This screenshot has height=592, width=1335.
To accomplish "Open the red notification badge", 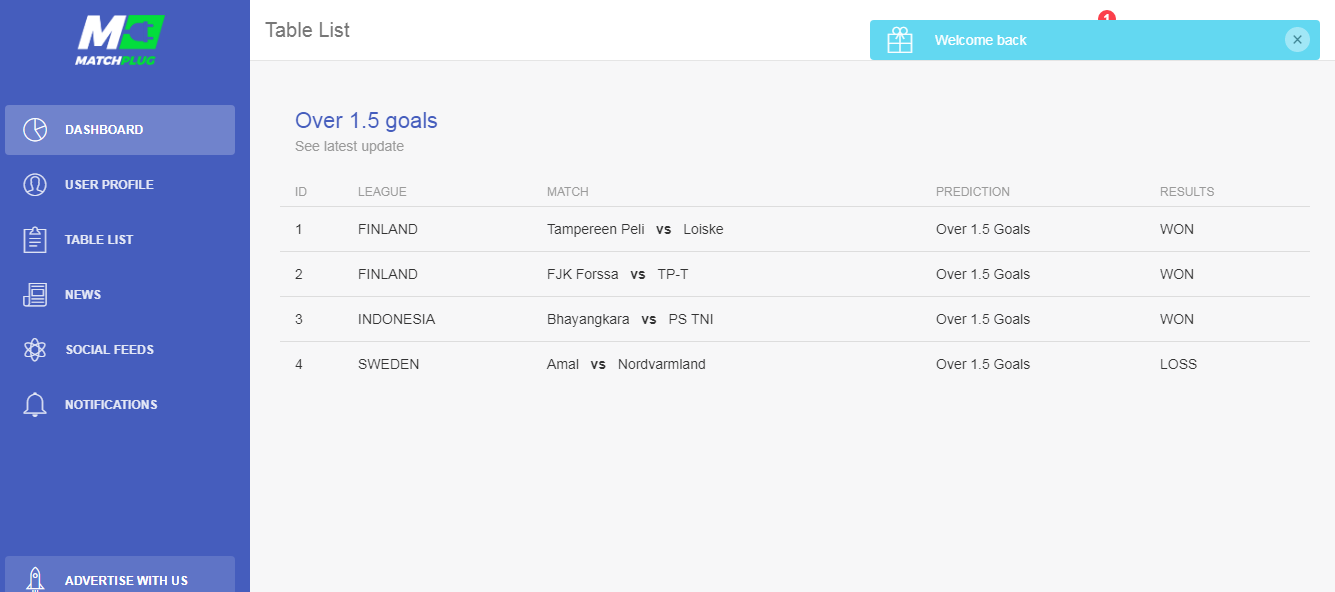I will pos(1106,16).
